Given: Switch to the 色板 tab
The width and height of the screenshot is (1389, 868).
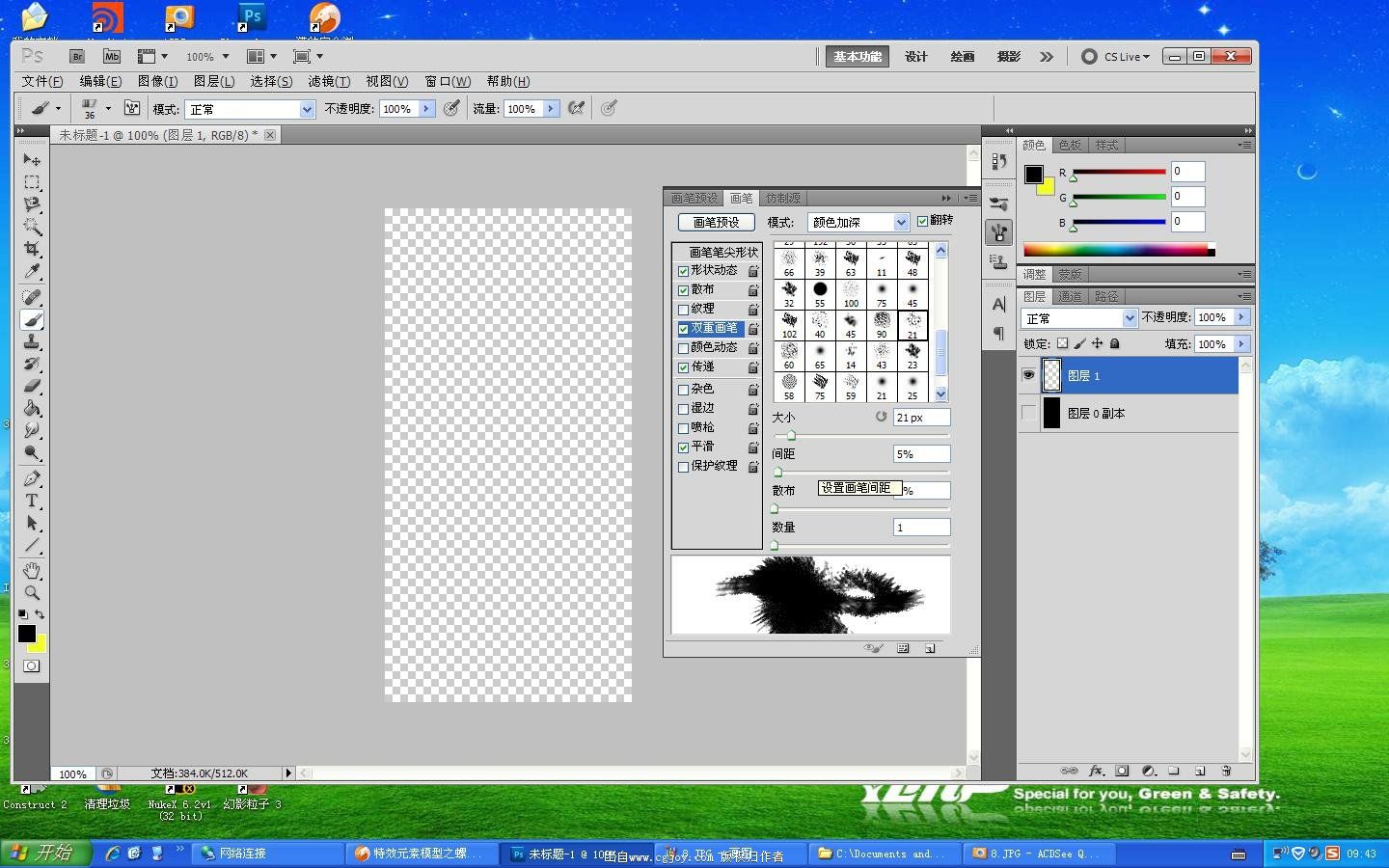Looking at the screenshot, I should [1070, 145].
